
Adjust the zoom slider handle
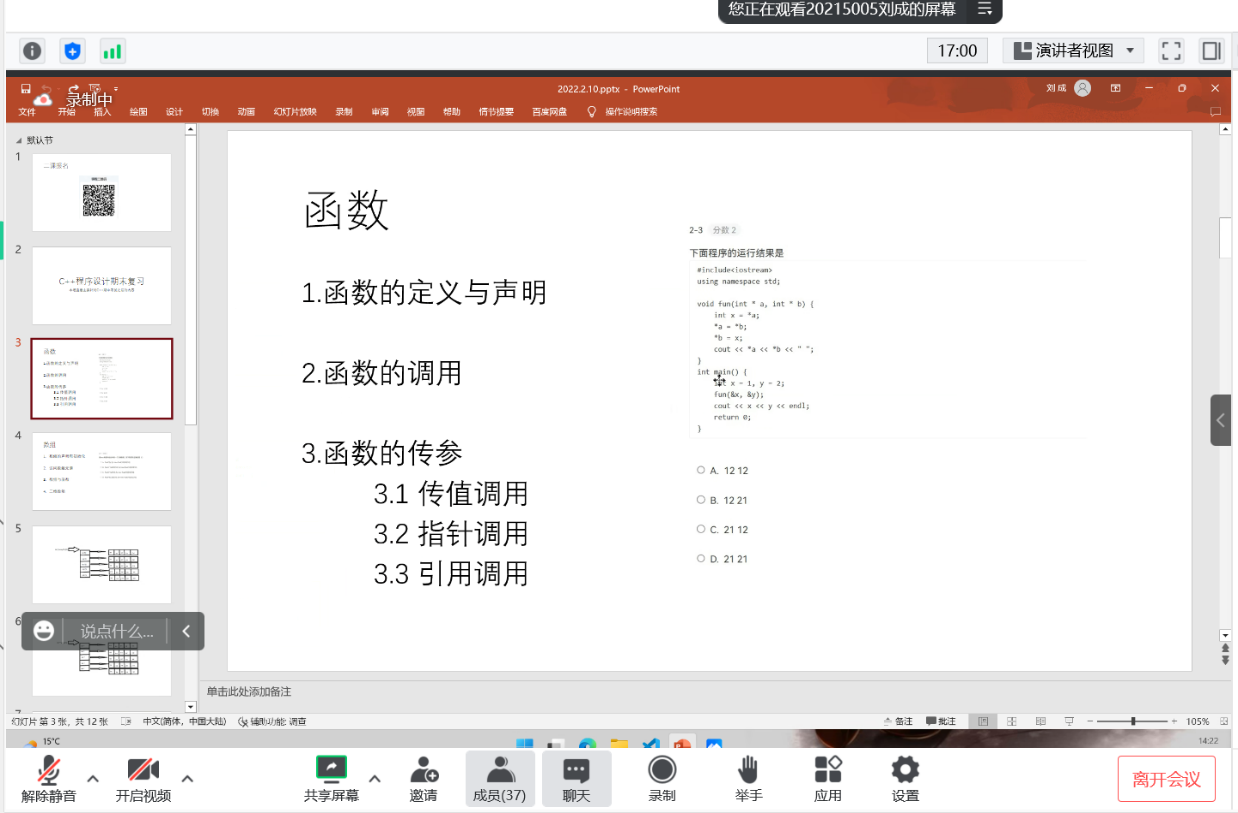point(1133,721)
